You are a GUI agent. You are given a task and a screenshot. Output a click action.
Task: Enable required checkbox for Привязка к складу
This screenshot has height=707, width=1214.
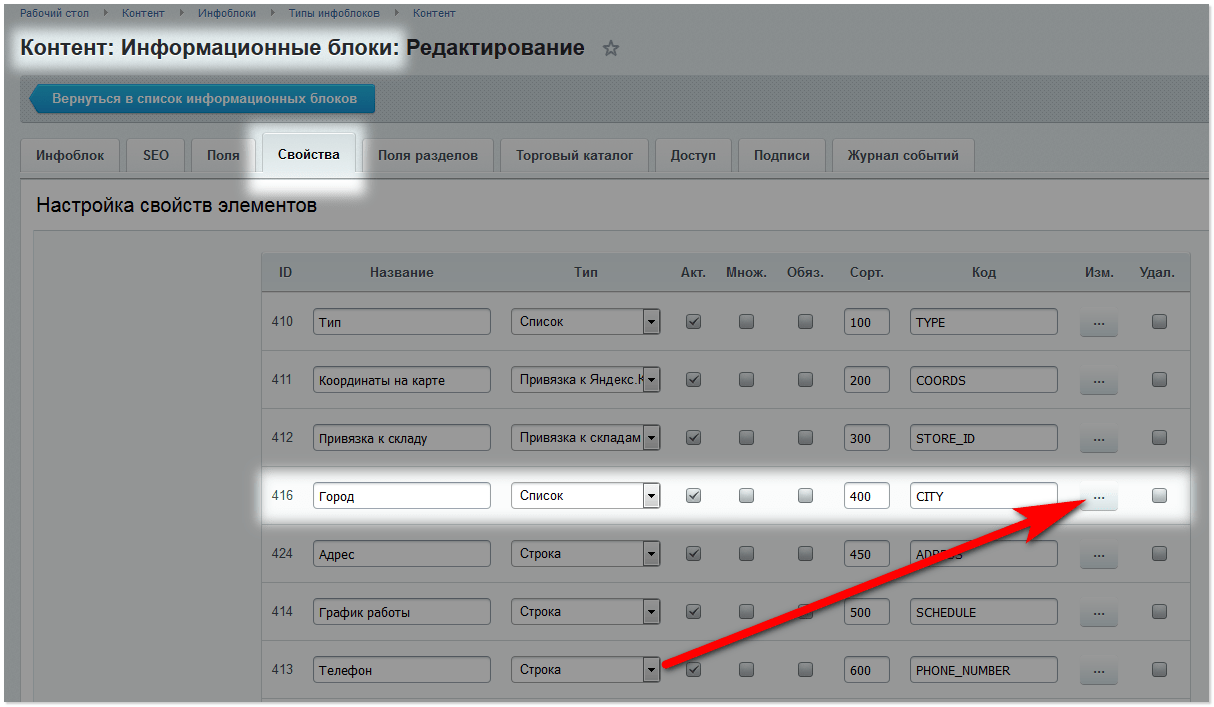805,437
